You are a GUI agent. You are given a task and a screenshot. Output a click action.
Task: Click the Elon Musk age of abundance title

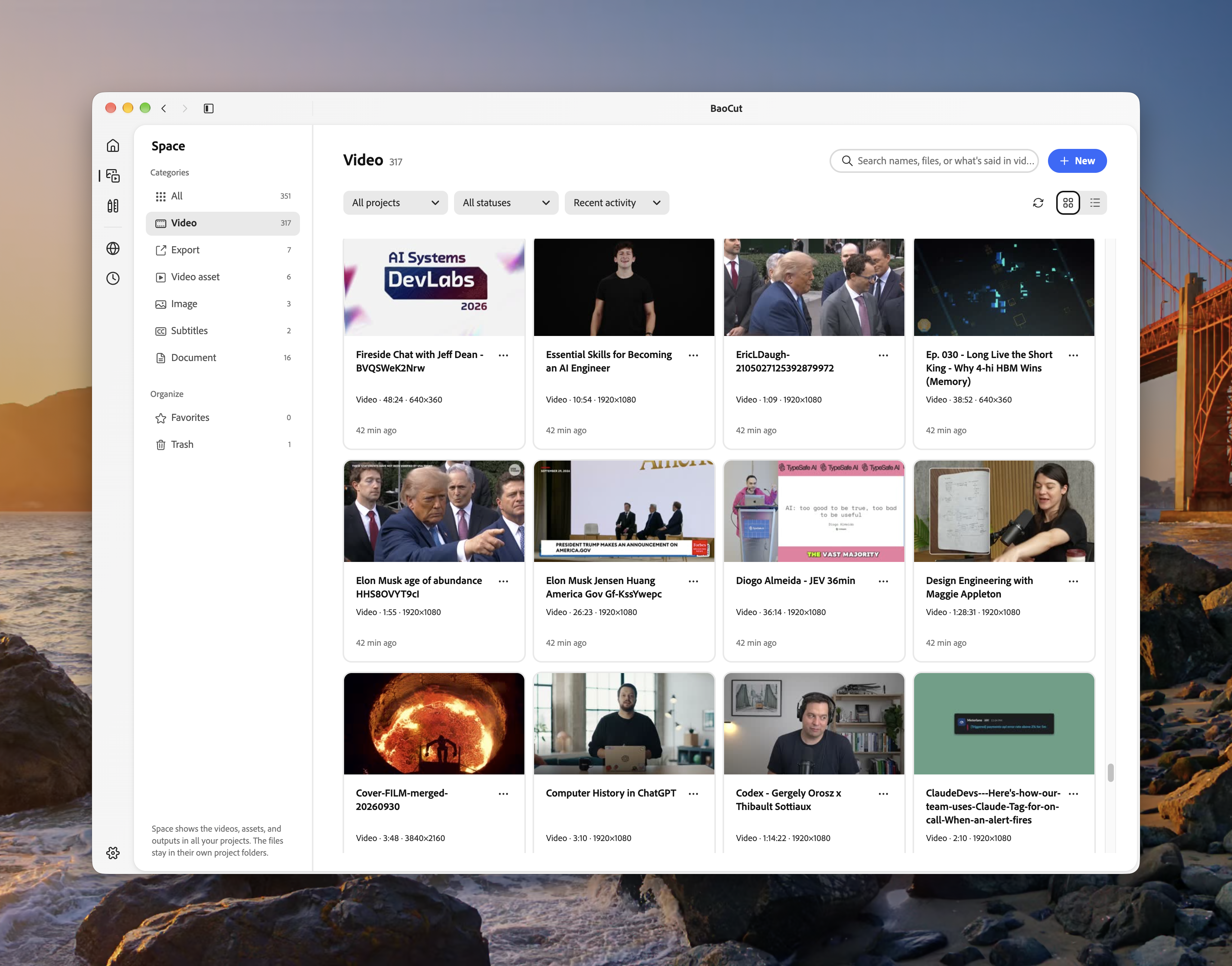point(419,587)
